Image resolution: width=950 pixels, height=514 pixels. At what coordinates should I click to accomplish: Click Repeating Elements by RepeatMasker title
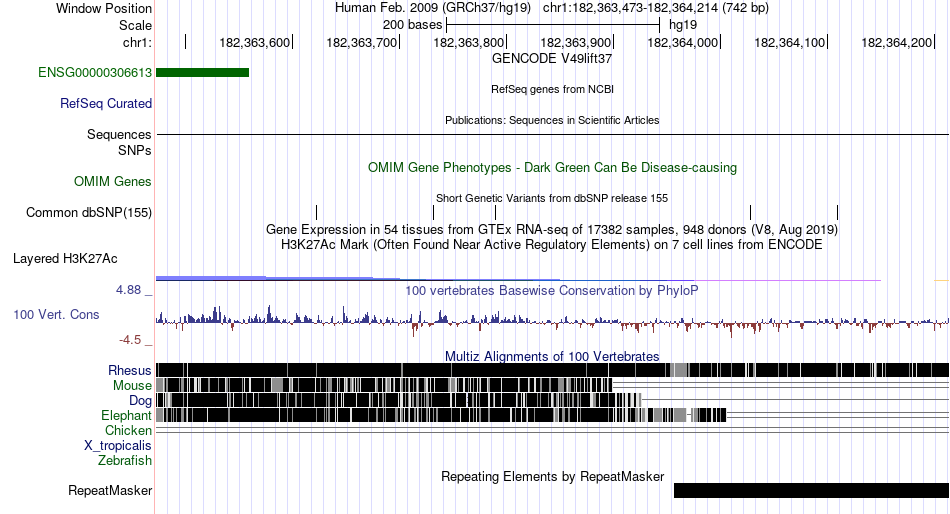click(x=552, y=476)
